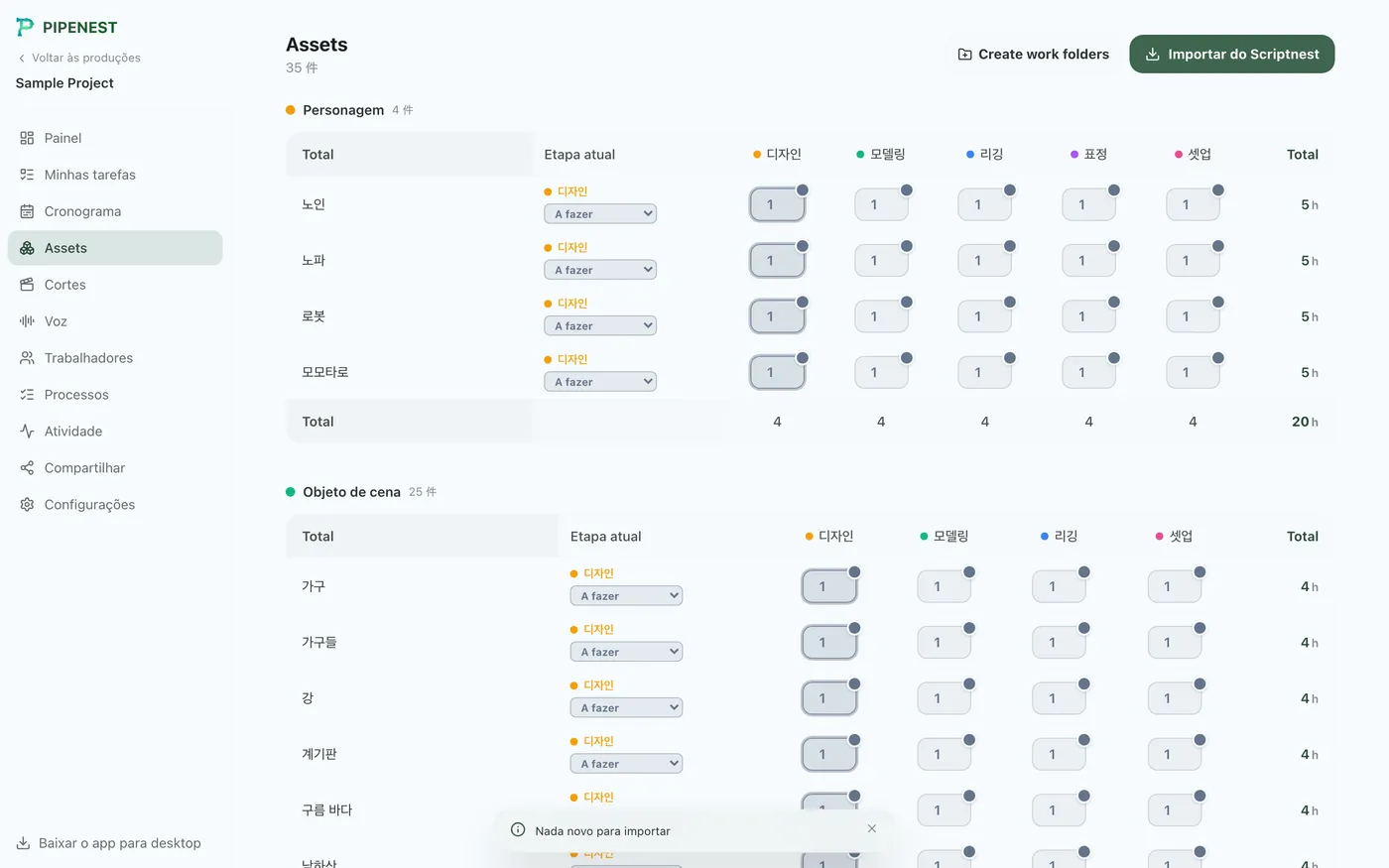Image resolution: width=1389 pixels, height=868 pixels.
Task: Navigate to the Processos page
Action: (x=115, y=395)
